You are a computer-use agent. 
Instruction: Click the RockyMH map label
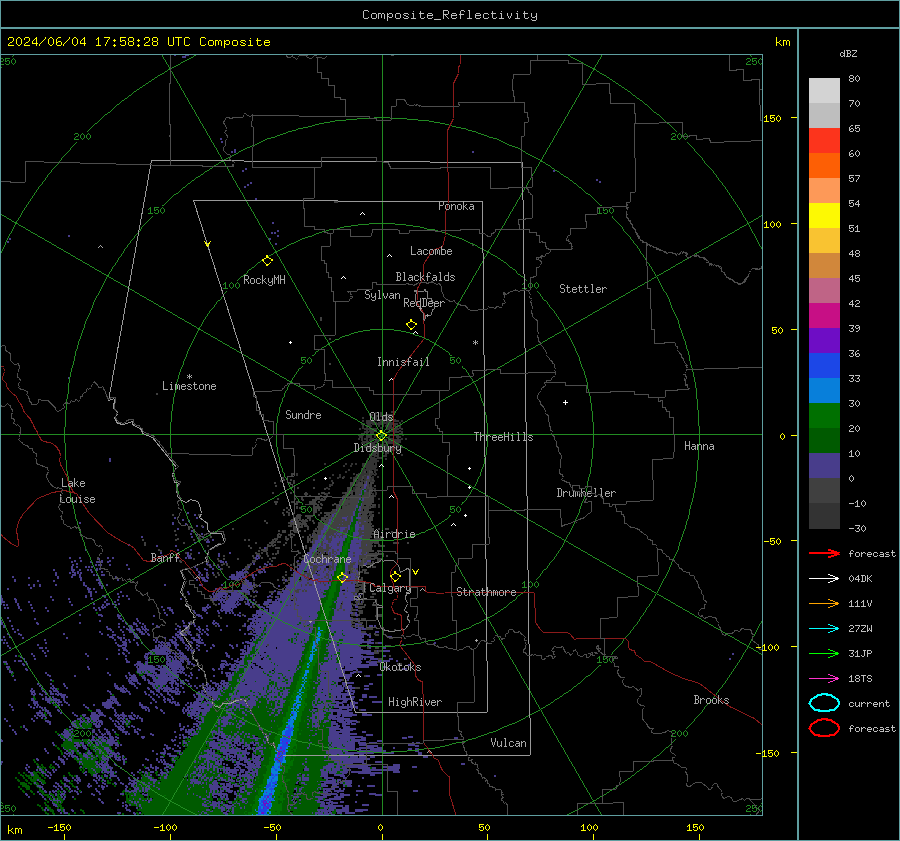pyautogui.click(x=264, y=280)
